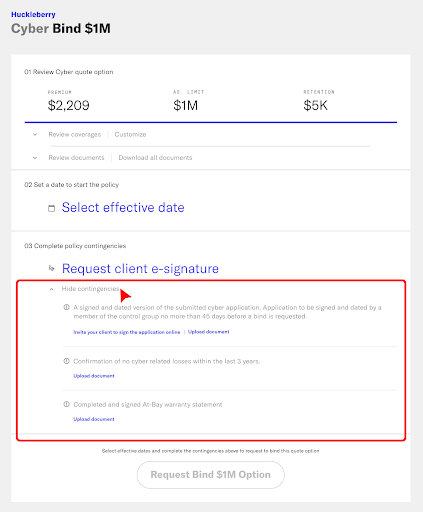
Task: Open the Huckleberry link at top
Action: pos(33,14)
